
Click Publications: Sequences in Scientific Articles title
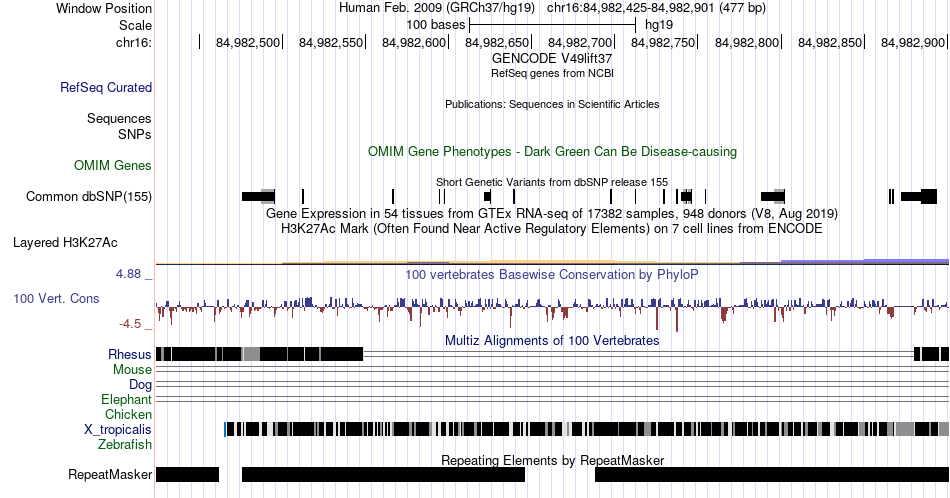tap(552, 104)
